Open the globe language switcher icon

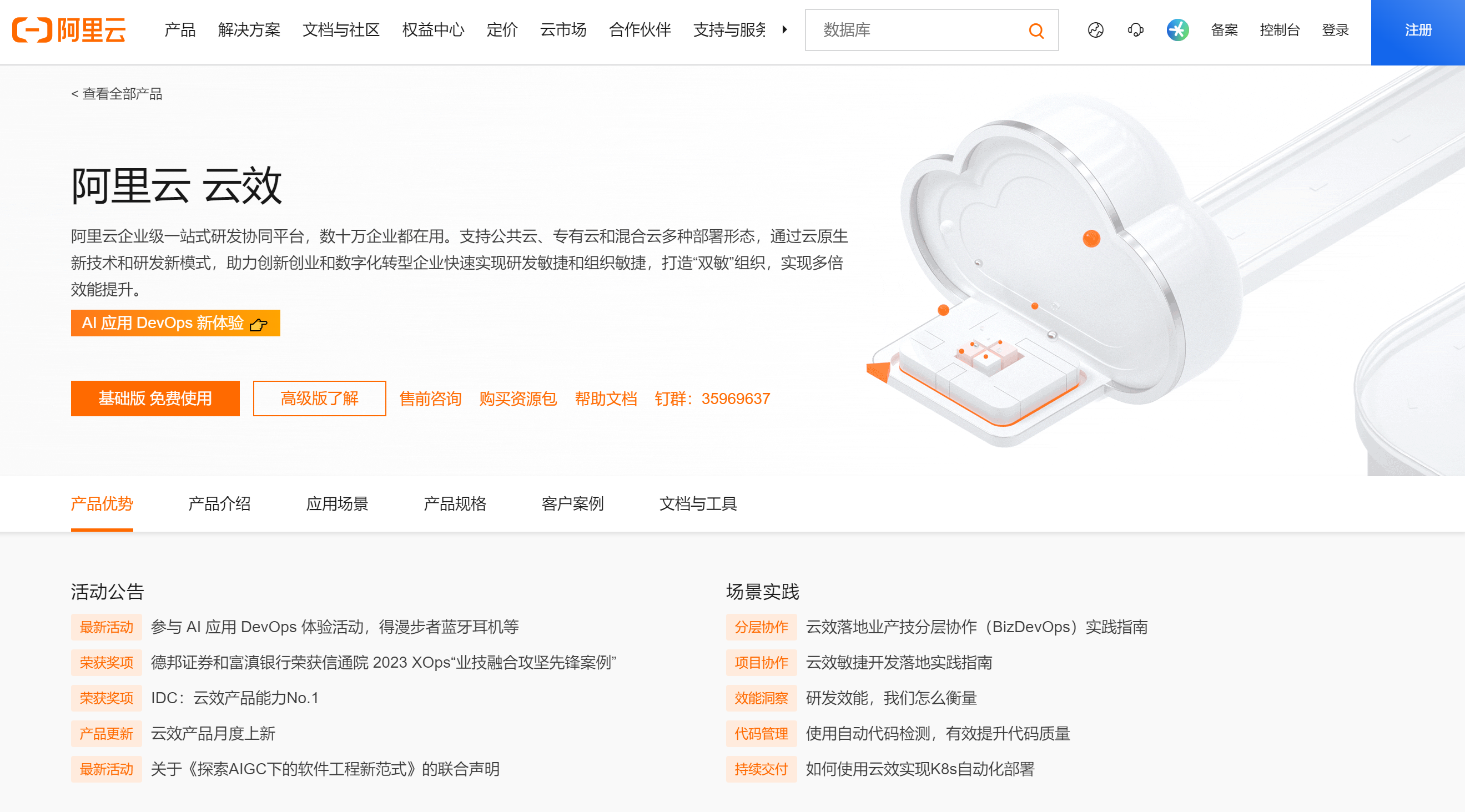pos(1095,29)
